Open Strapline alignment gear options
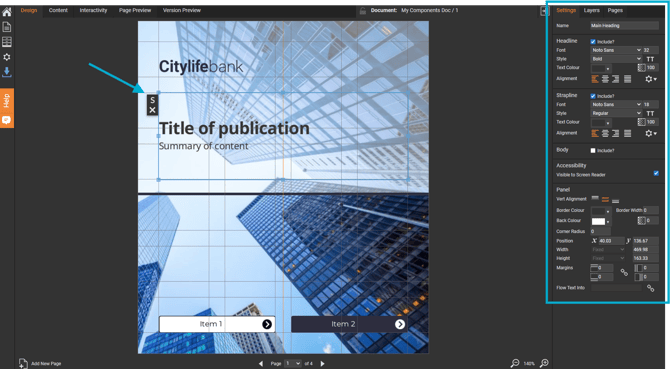This screenshot has height=369, width=670. point(651,133)
